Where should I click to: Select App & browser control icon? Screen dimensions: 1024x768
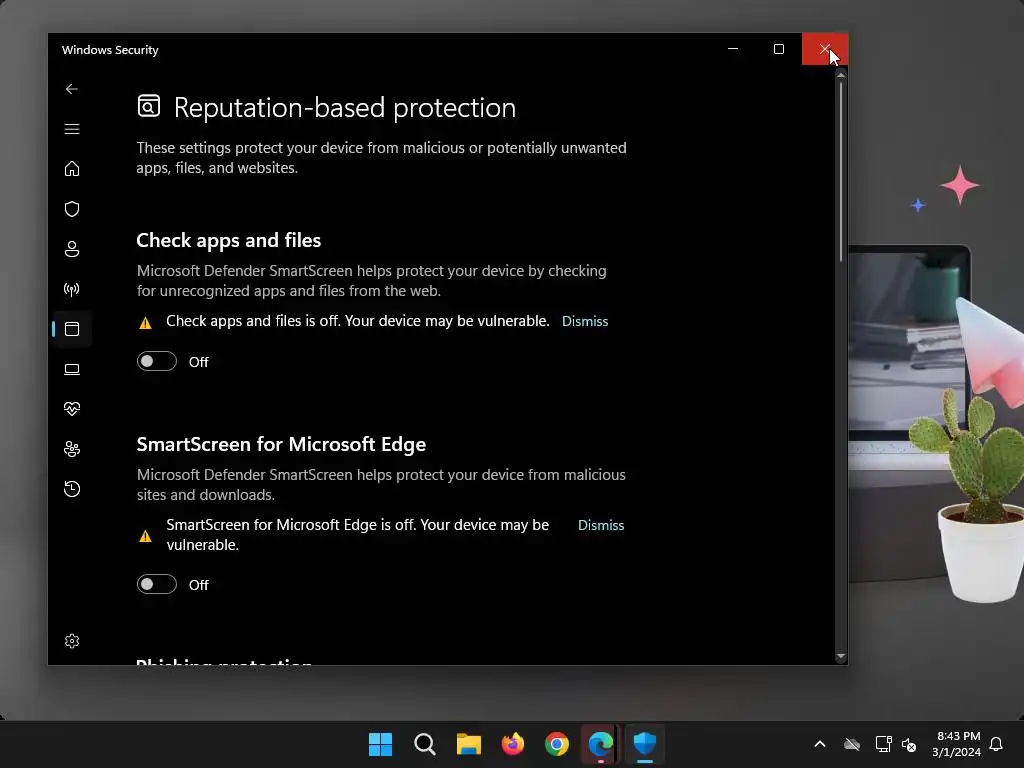(72, 329)
